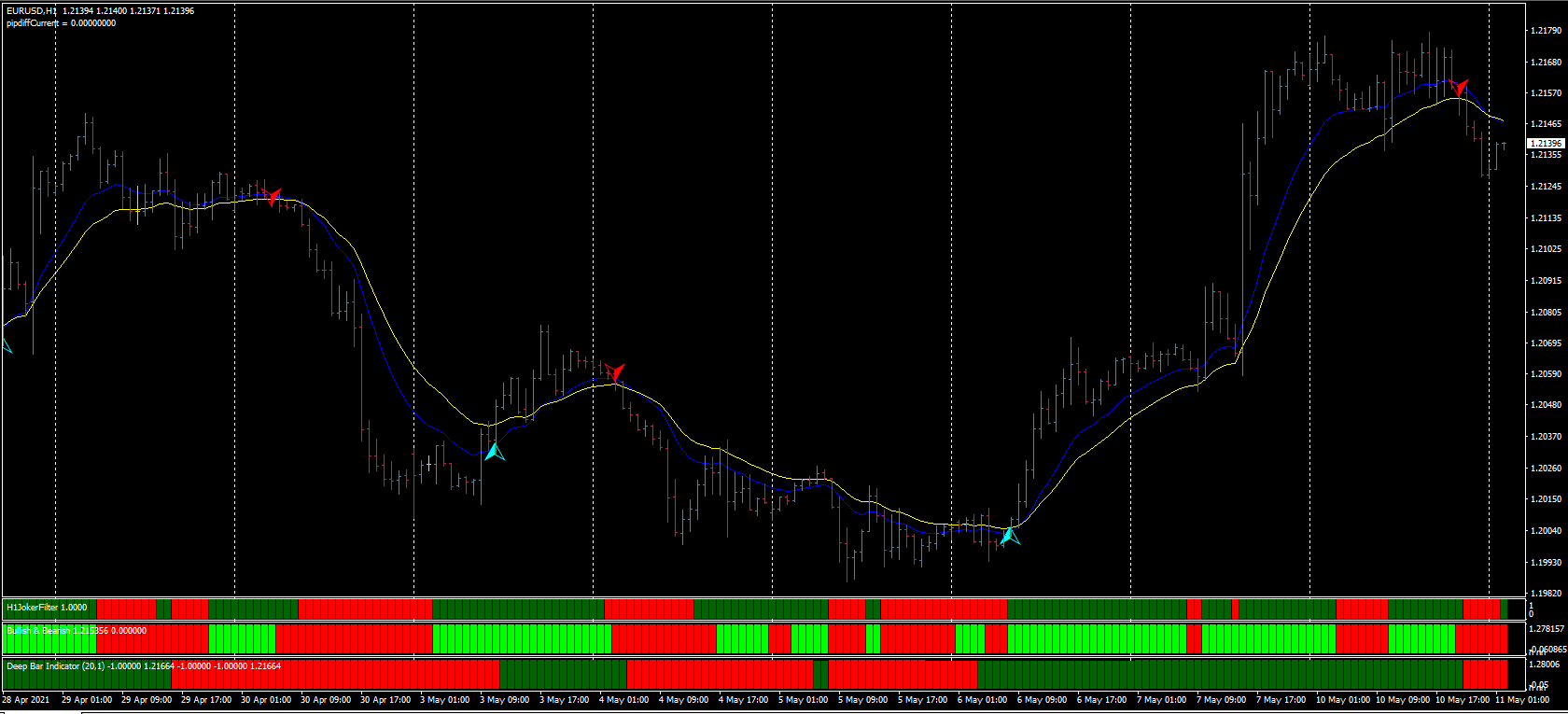The width and height of the screenshot is (1568, 714).
Task: Select the red sell arrow near 10 May 17:00
Action: pos(1460,88)
